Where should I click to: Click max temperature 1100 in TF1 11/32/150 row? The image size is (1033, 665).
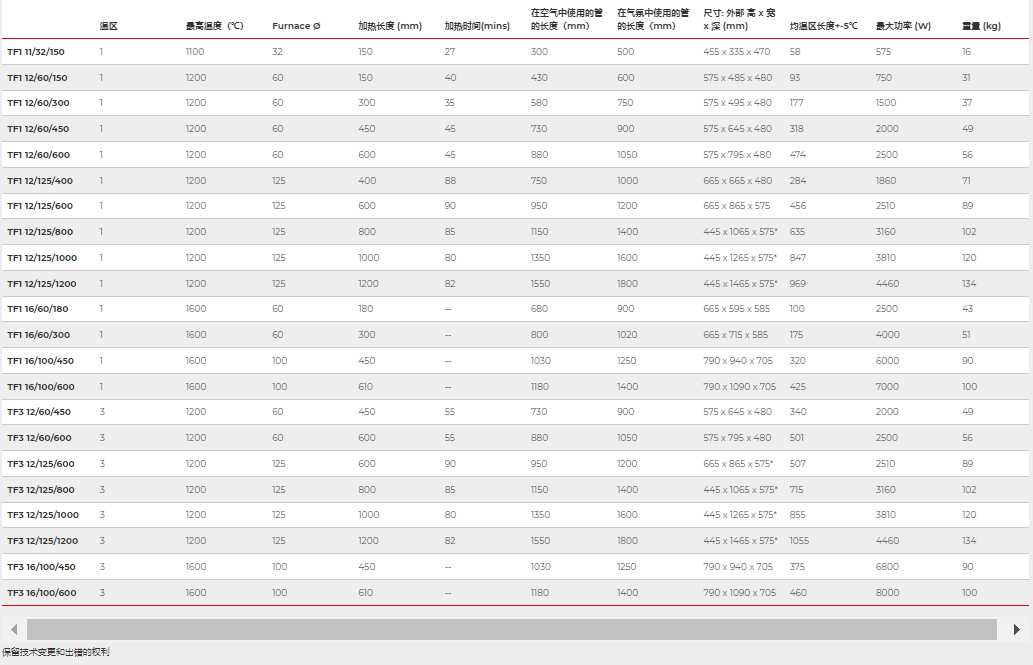[x=195, y=51]
